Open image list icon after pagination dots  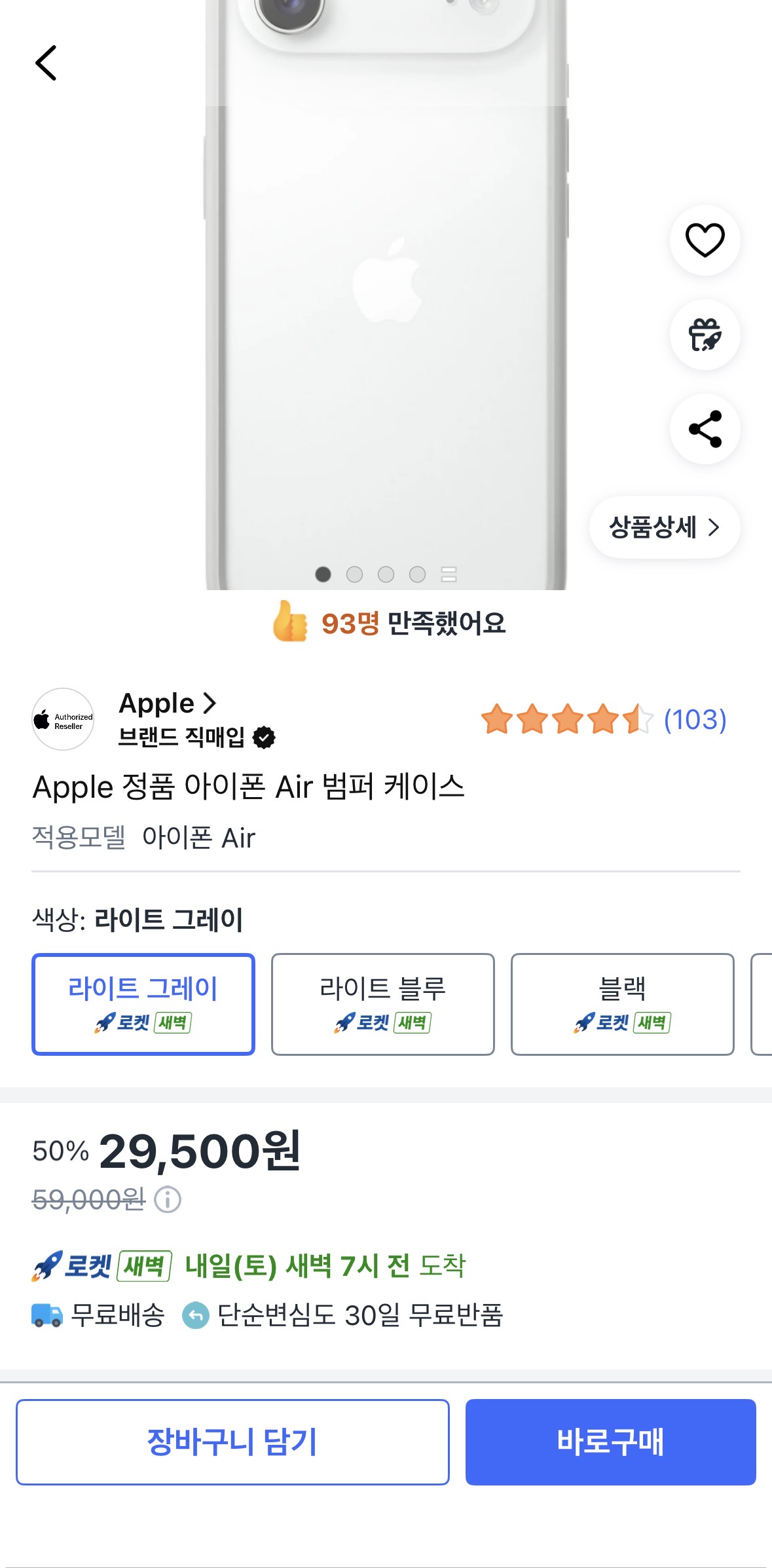pyautogui.click(x=449, y=574)
